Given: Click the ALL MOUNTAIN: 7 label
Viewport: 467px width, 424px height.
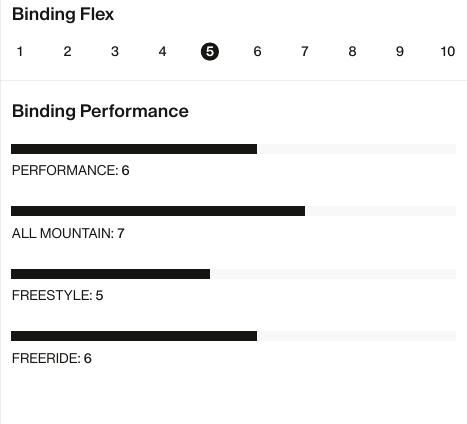Looking at the screenshot, I should coord(68,233).
